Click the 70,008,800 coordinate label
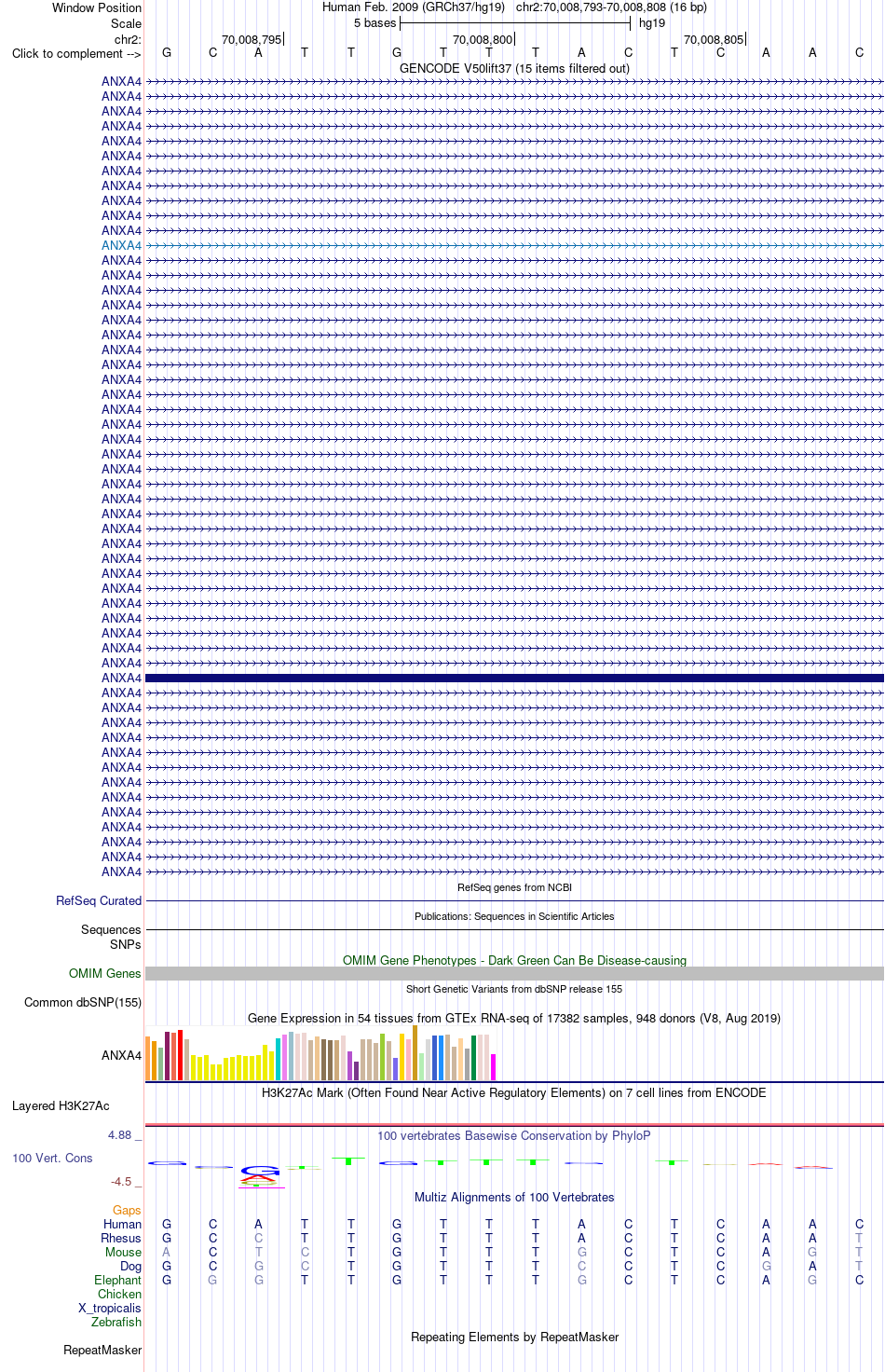Screen dimensions: 885x1372 (x=483, y=39)
